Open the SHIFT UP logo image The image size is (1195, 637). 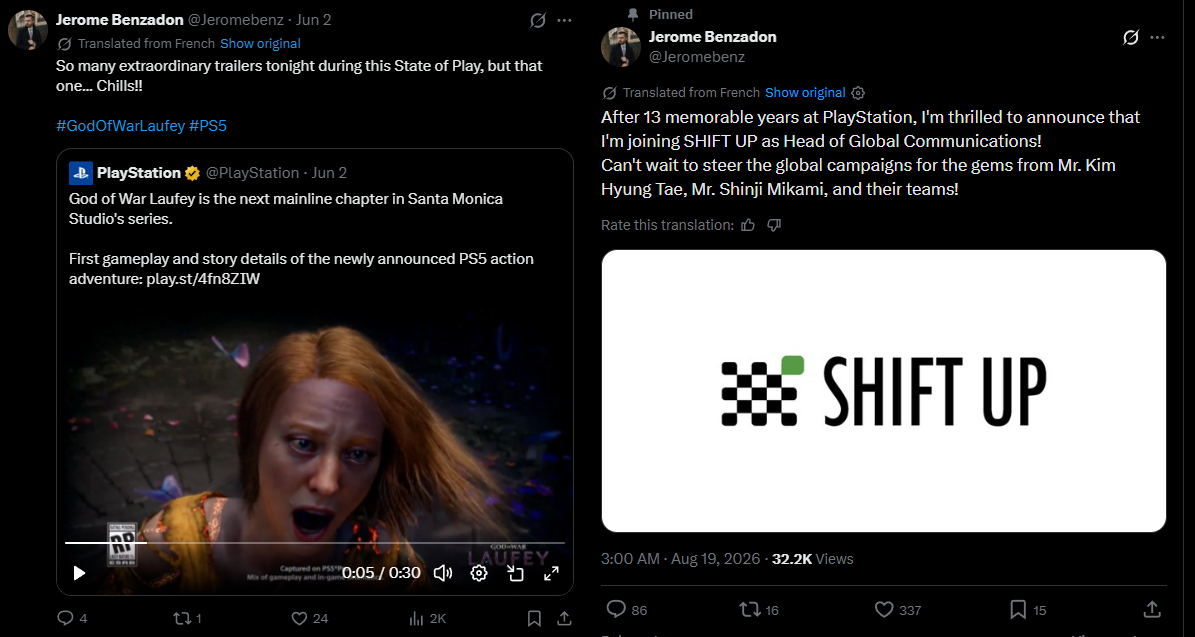pyautogui.click(x=883, y=391)
